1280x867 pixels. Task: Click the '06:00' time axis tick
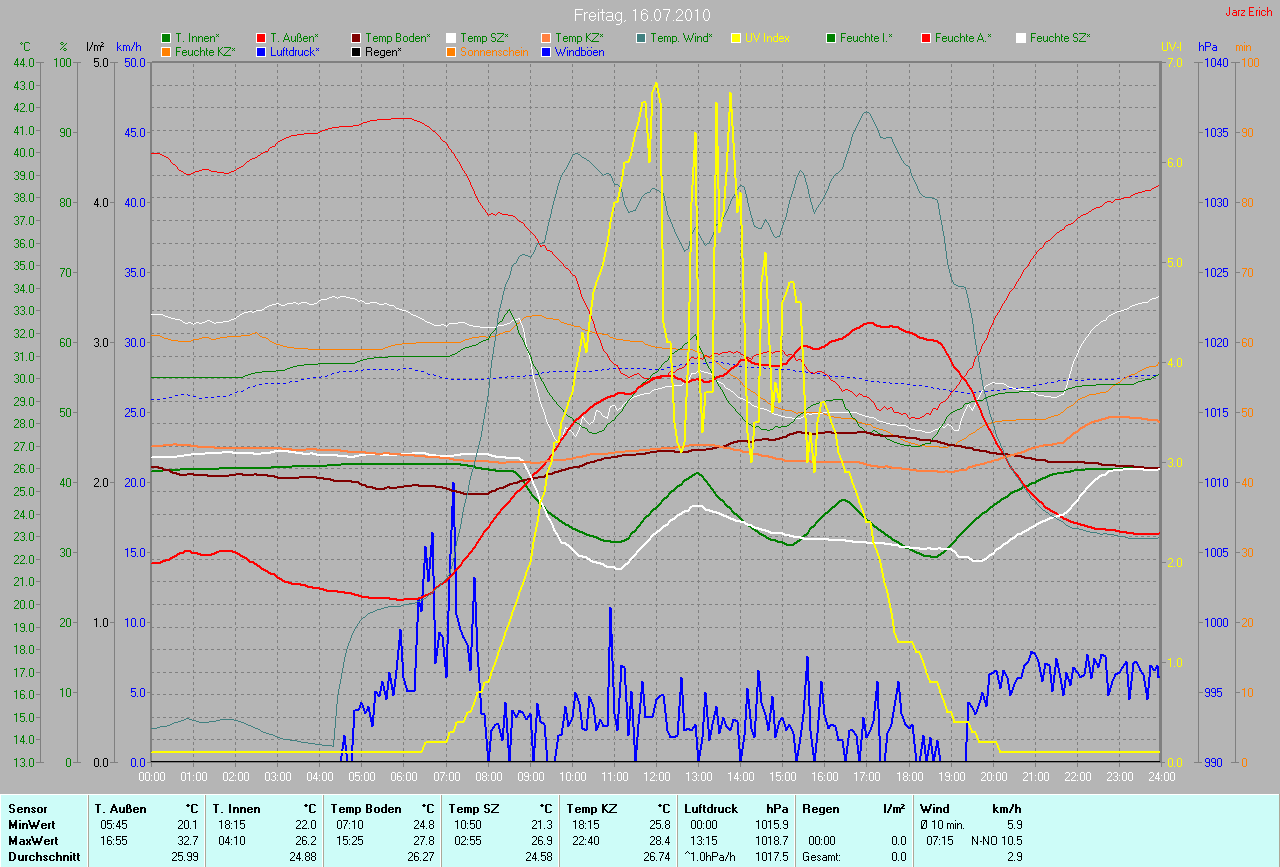click(404, 776)
